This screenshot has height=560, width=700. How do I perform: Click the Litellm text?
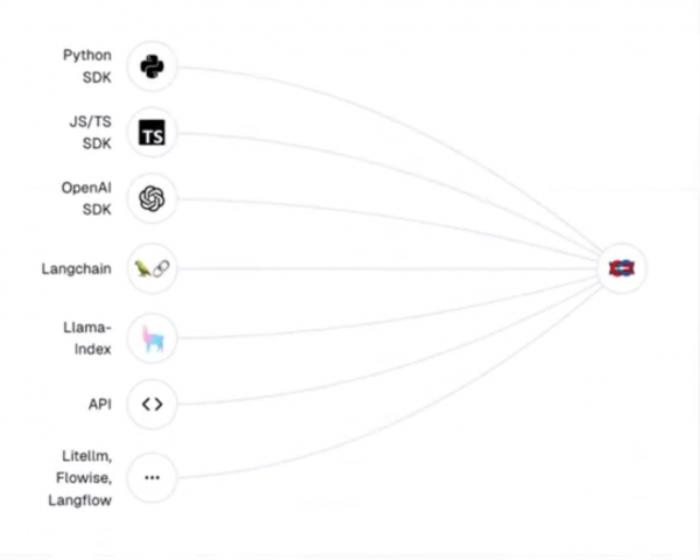click(87, 456)
